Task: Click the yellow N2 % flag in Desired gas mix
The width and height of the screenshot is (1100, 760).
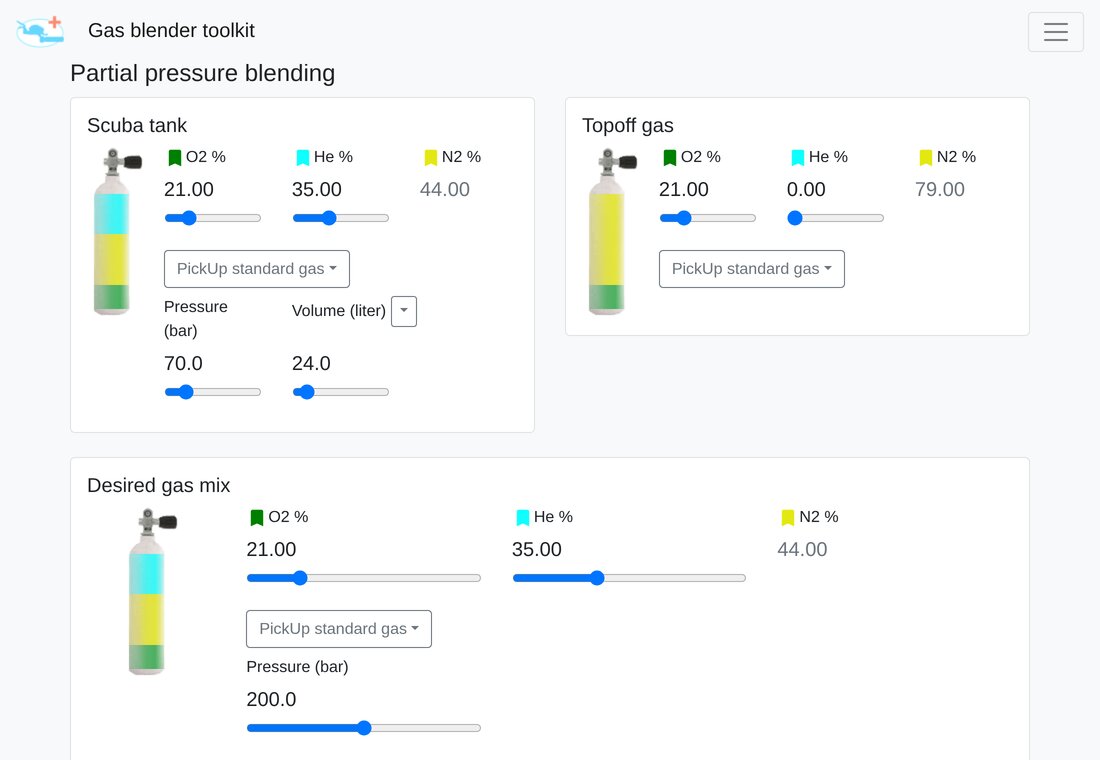Action: [x=788, y=517]
